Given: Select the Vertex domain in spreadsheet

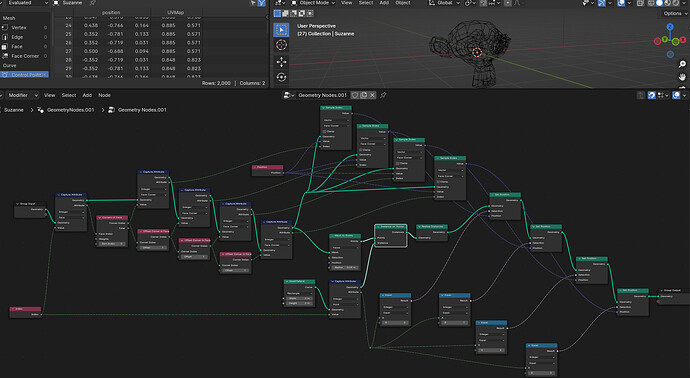Looking at the screenshot, I should 24,28.
